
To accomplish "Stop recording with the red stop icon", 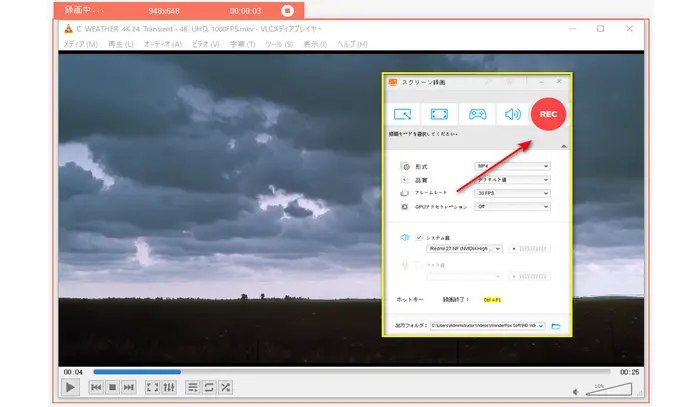I will (288, 10).
